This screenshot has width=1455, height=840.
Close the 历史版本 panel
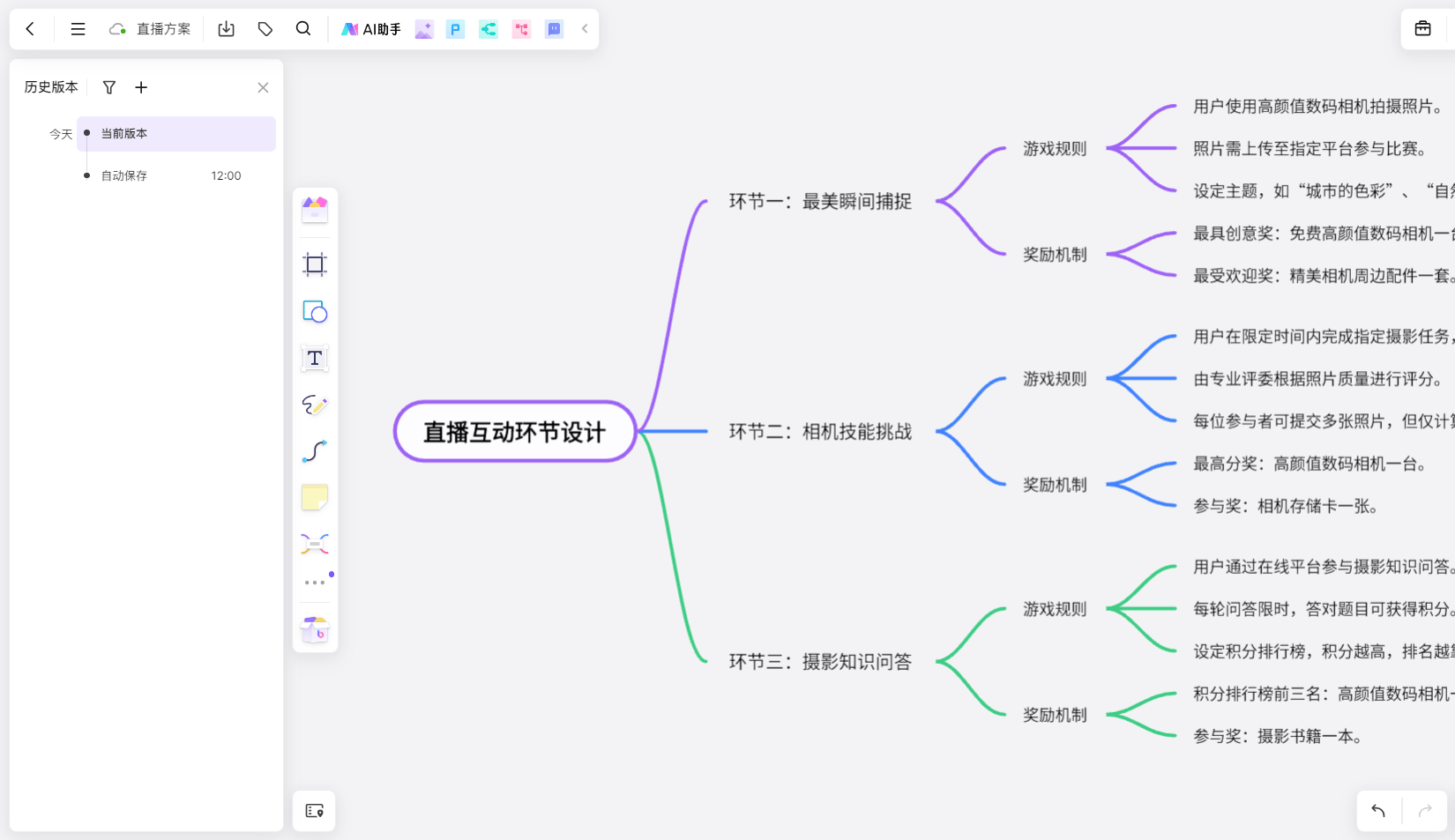pyautogui.click(x=263, y=87)
